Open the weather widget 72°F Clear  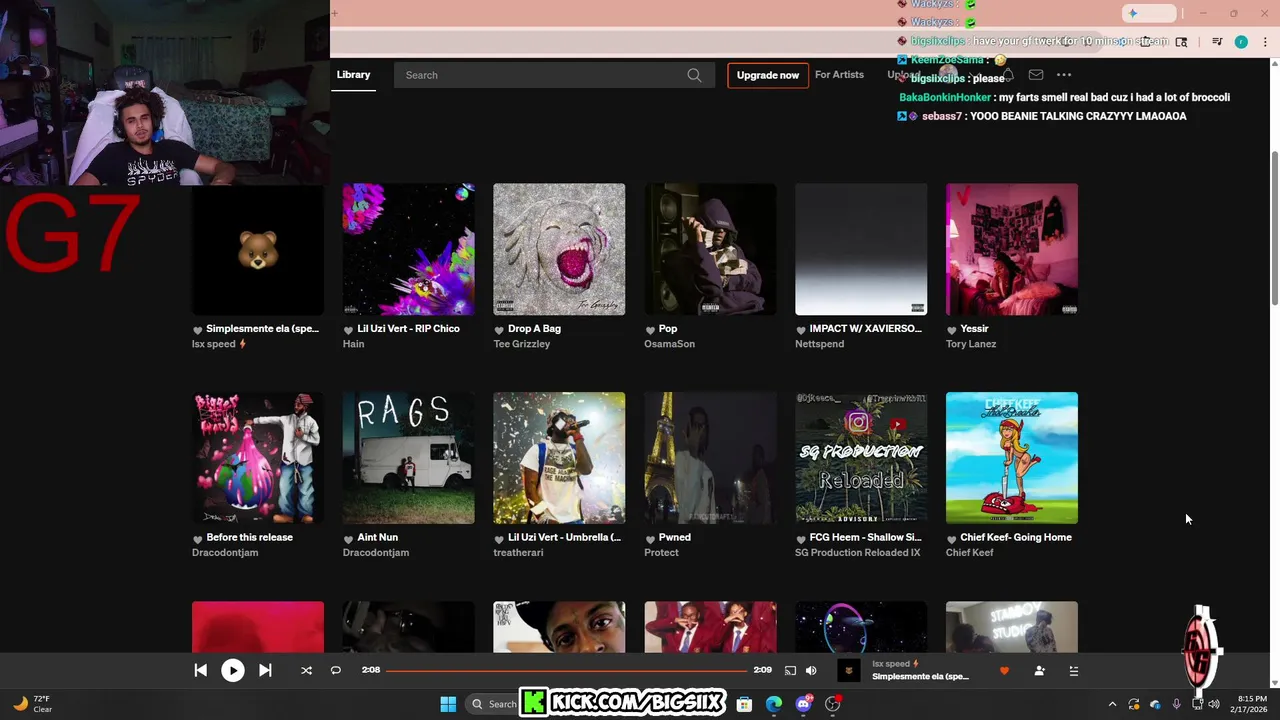coord(32,704)
